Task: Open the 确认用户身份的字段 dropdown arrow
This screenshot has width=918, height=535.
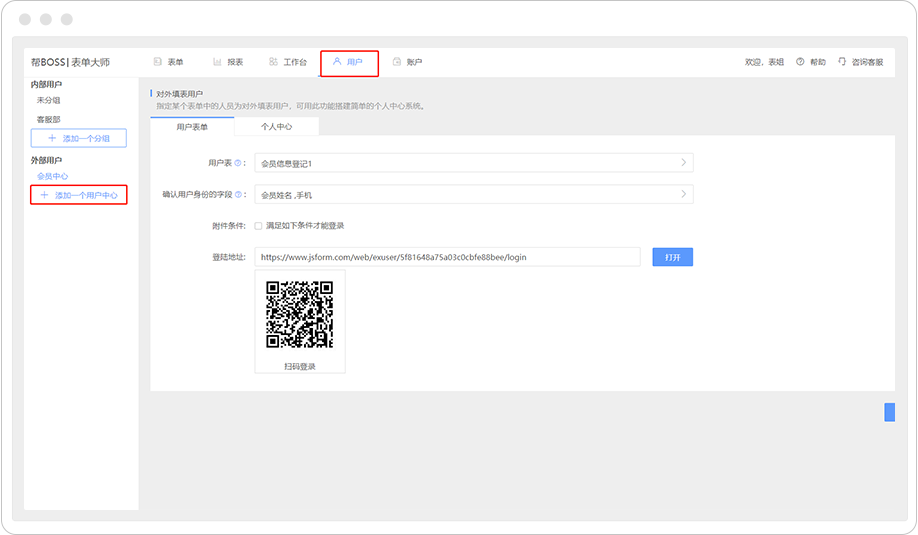Action: click(x=683, y=194)
